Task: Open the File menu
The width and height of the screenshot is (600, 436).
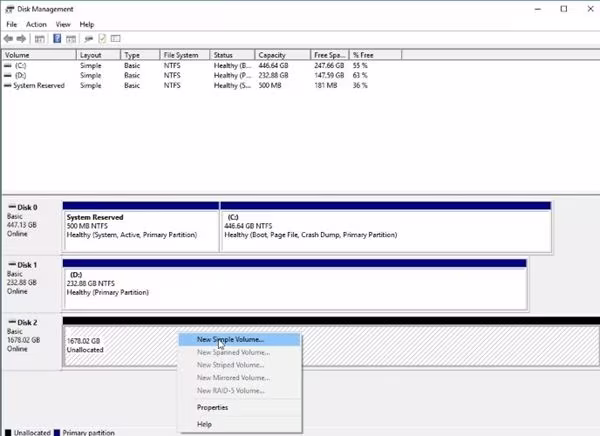Action: pos(11,24)
